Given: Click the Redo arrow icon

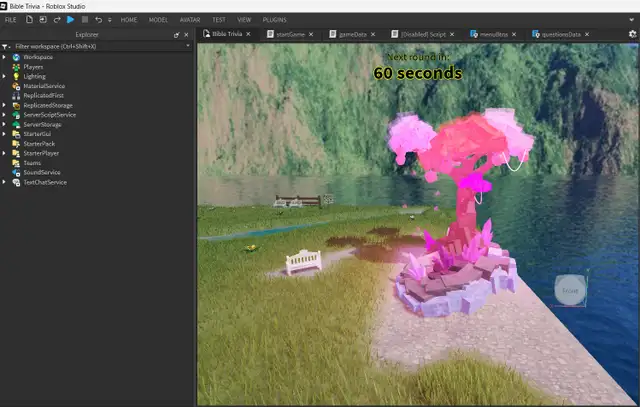Looking at the screenshot, I should pyautogui.click(x=57, y=20).
